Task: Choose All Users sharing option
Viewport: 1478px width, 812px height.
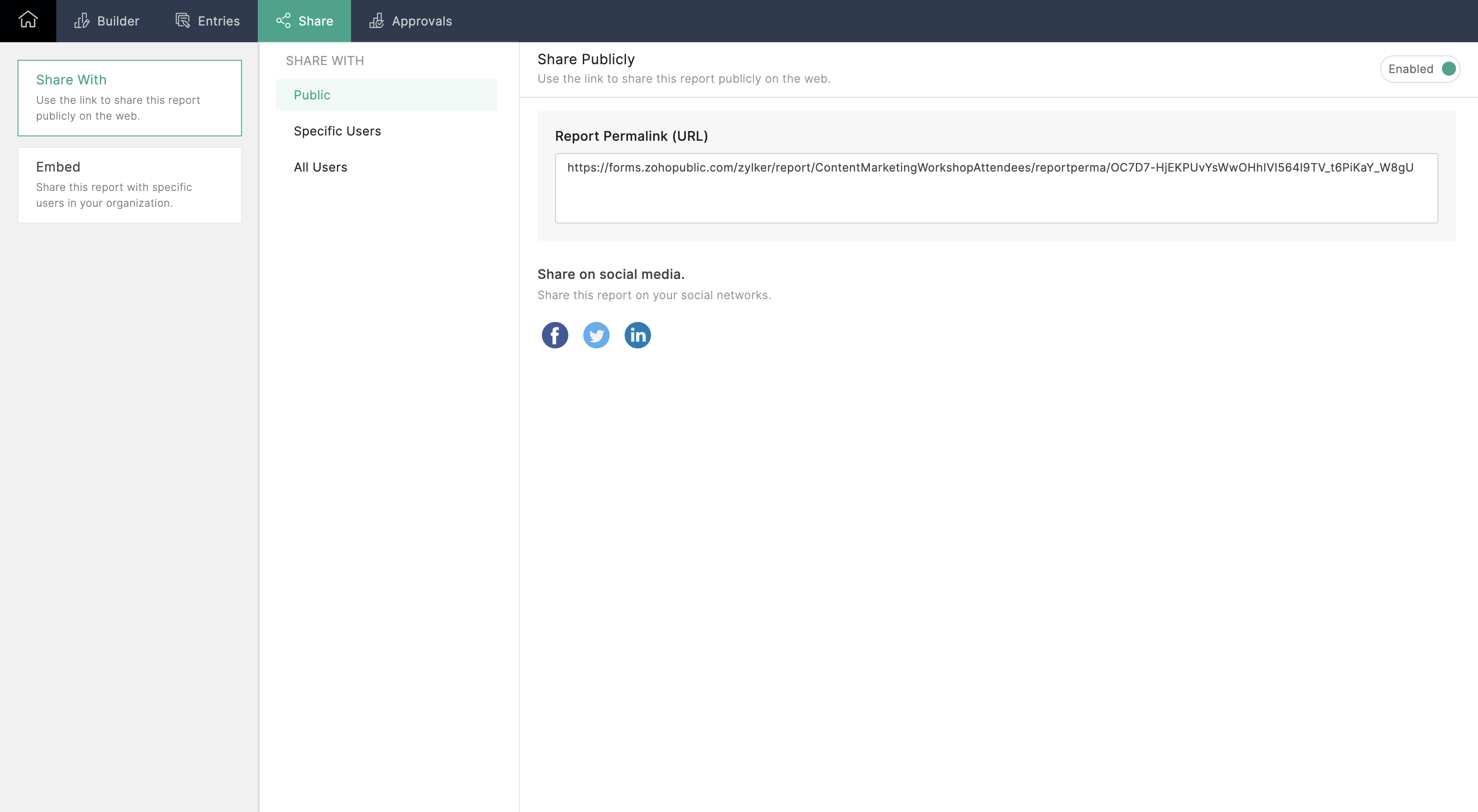Action: click(x=320, y=167)
